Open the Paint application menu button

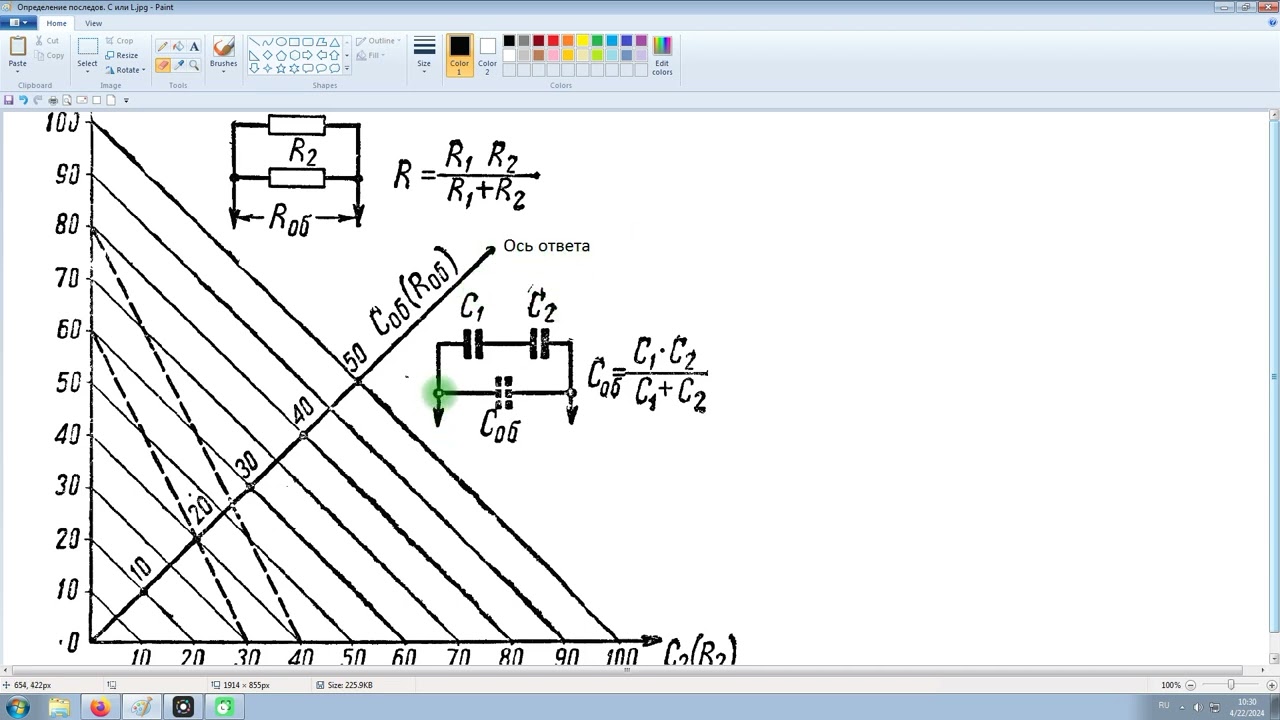tap(17, 23)
